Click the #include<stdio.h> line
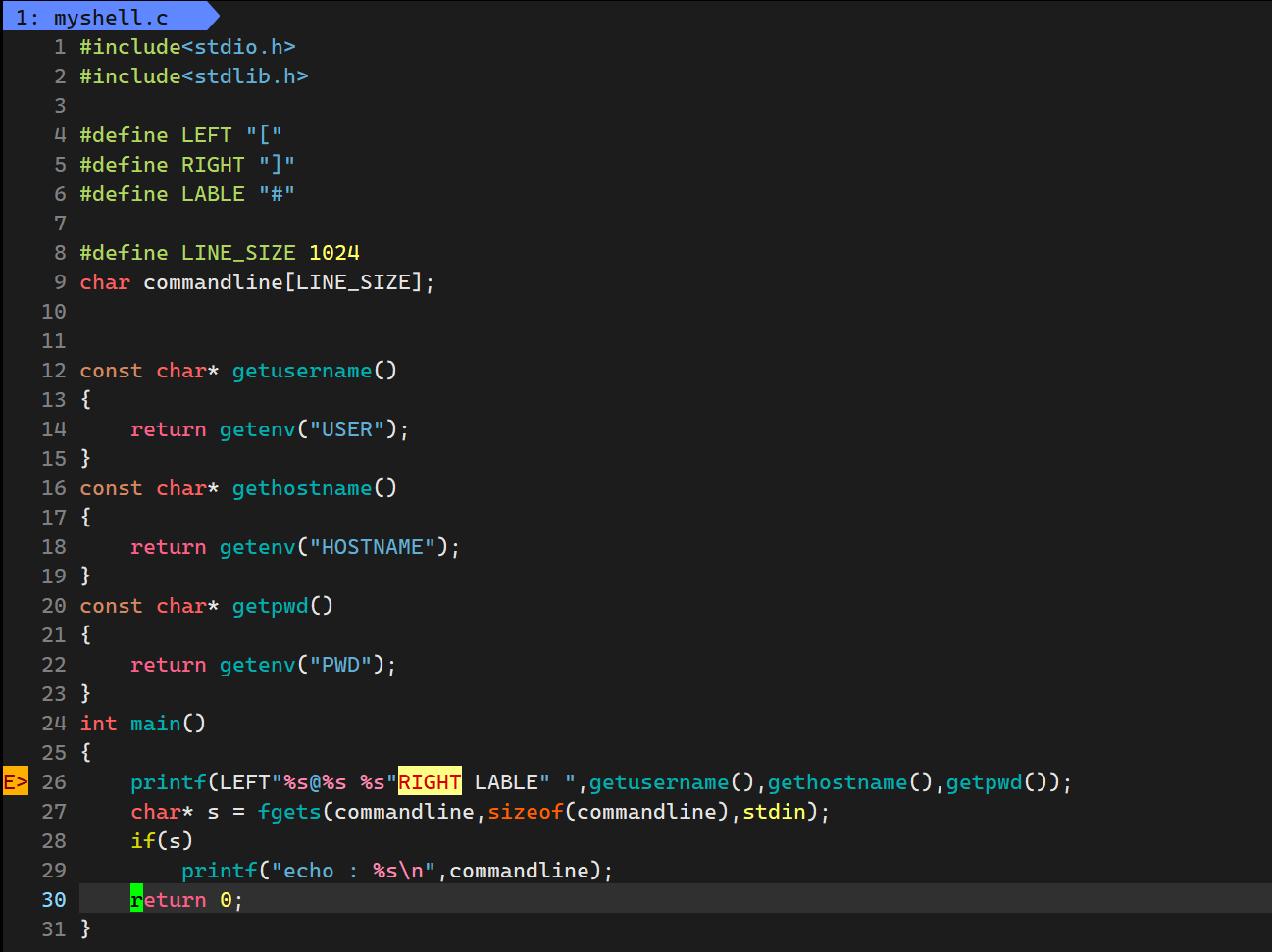The height and width of the screenshot is (952, 1272). click(187, 47)
